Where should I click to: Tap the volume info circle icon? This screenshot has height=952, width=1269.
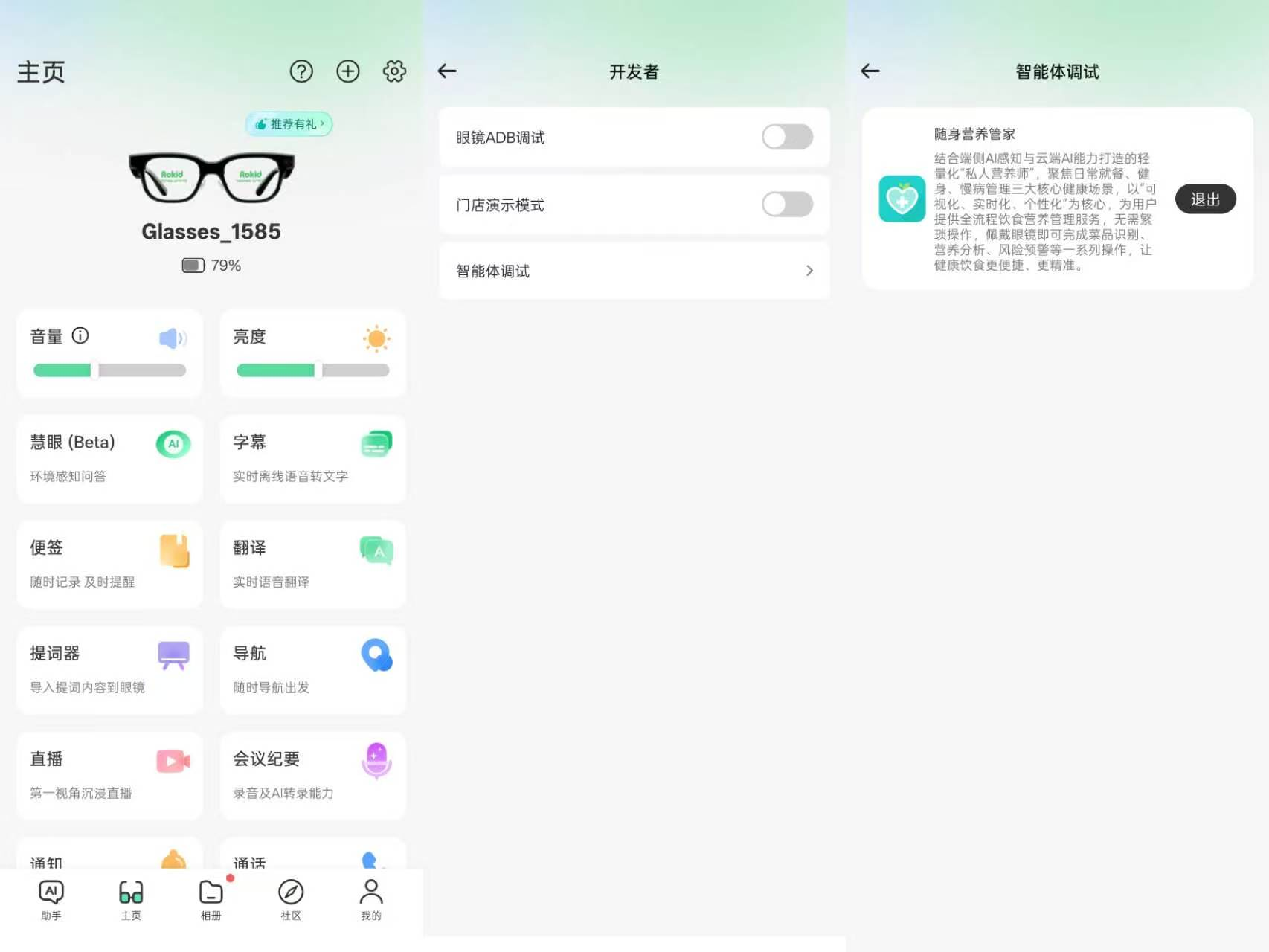(x=80, y=336)
